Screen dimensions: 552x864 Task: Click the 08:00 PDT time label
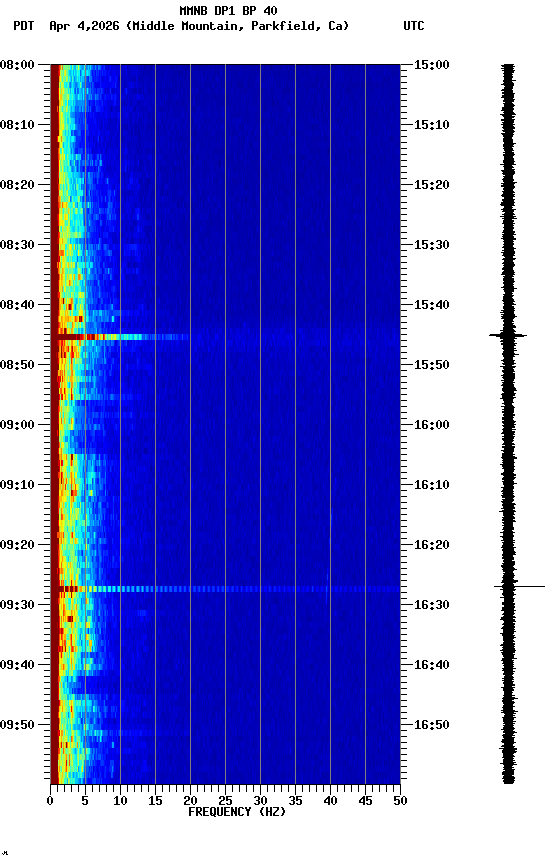click(x=17, y=65)
